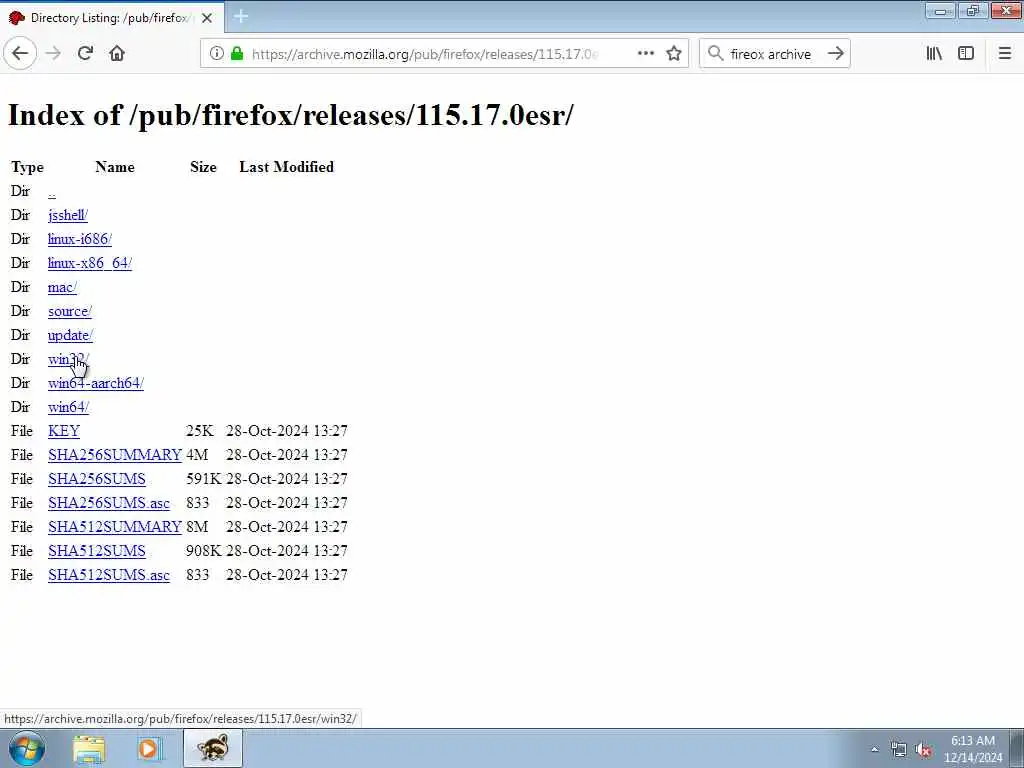Viewport: 1024px width, 768px height.
Task: Open the taskbar clock showing 6:13 AM
Action: click(x=972, y=749)
